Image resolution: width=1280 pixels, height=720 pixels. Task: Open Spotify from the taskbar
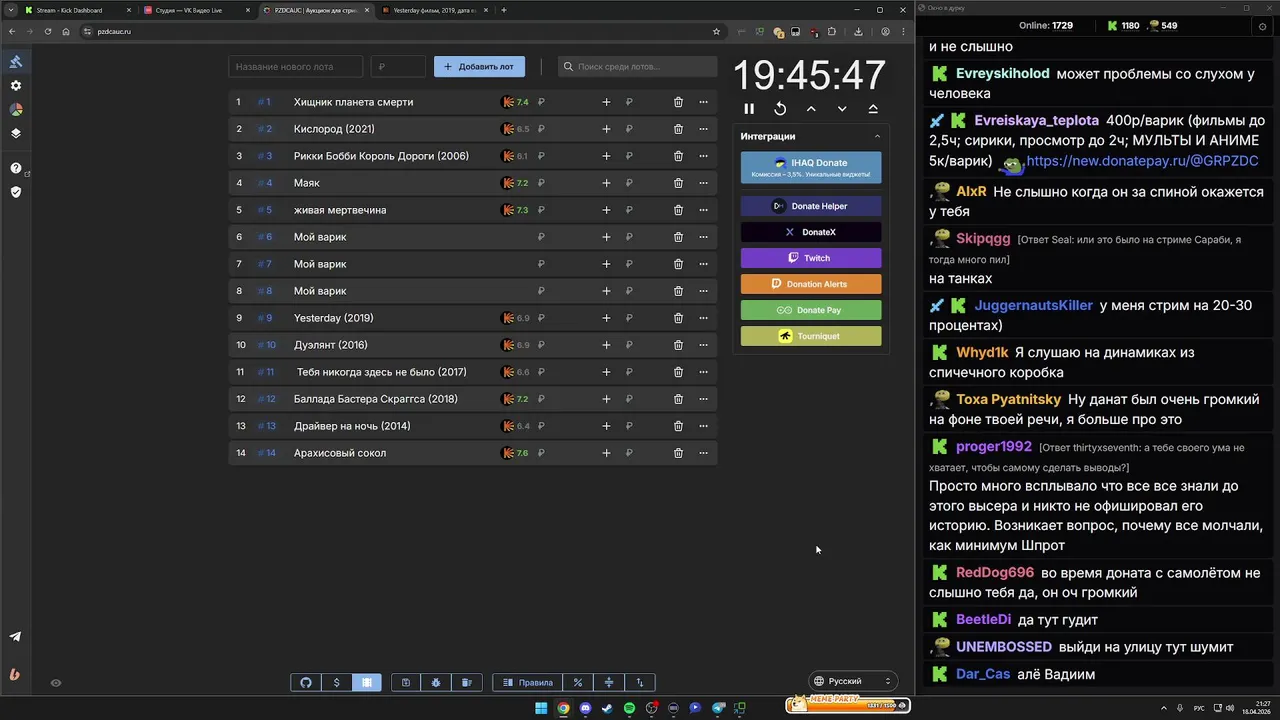[629, 708]
